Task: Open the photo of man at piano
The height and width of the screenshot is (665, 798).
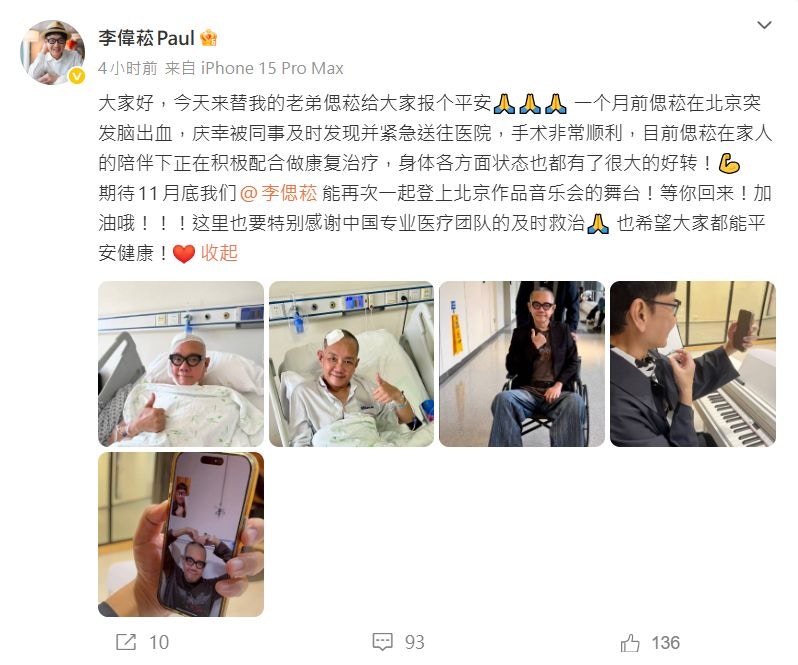Action: (693, 364)
